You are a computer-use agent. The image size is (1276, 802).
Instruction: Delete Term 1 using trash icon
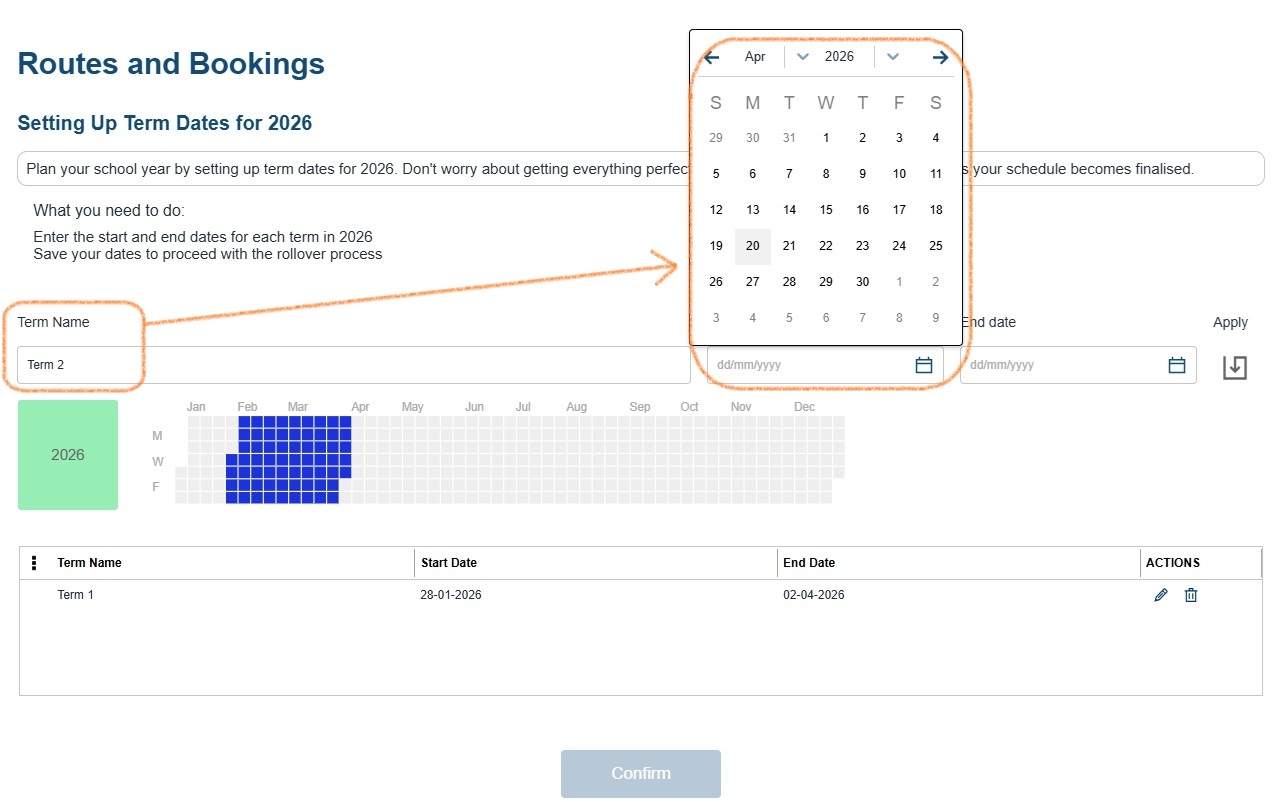[1191, 595]
